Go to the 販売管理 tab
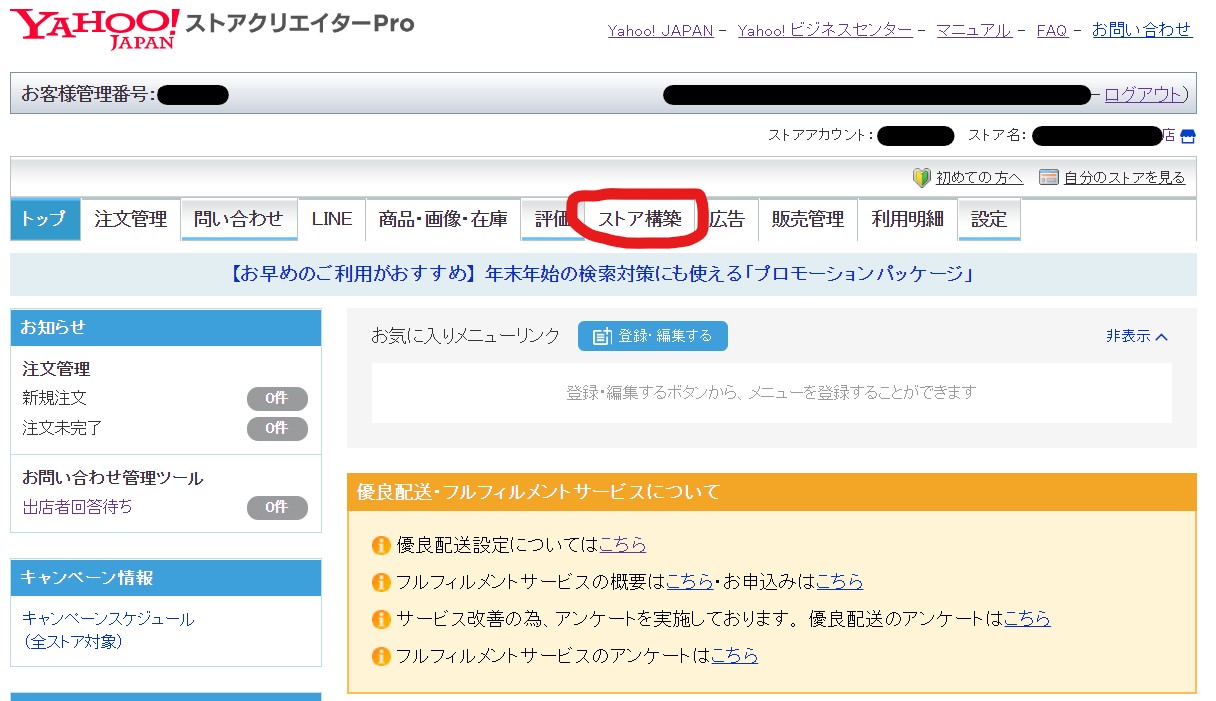 click(x=807, y=219)
